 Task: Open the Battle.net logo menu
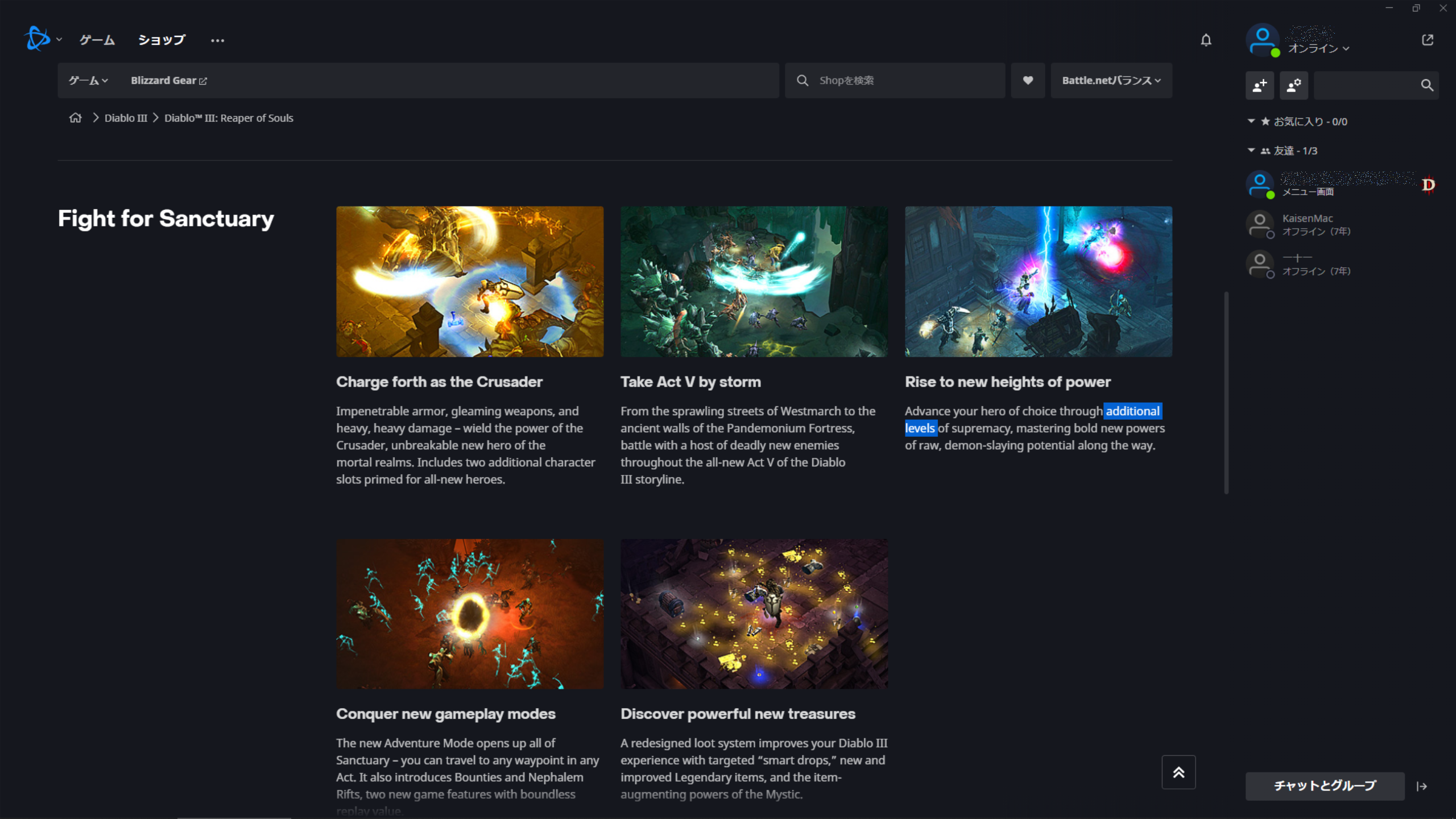click(38, 39)
